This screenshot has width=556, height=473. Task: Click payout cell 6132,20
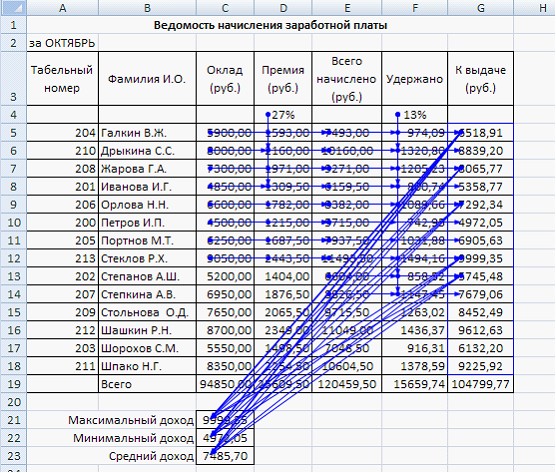480,348
